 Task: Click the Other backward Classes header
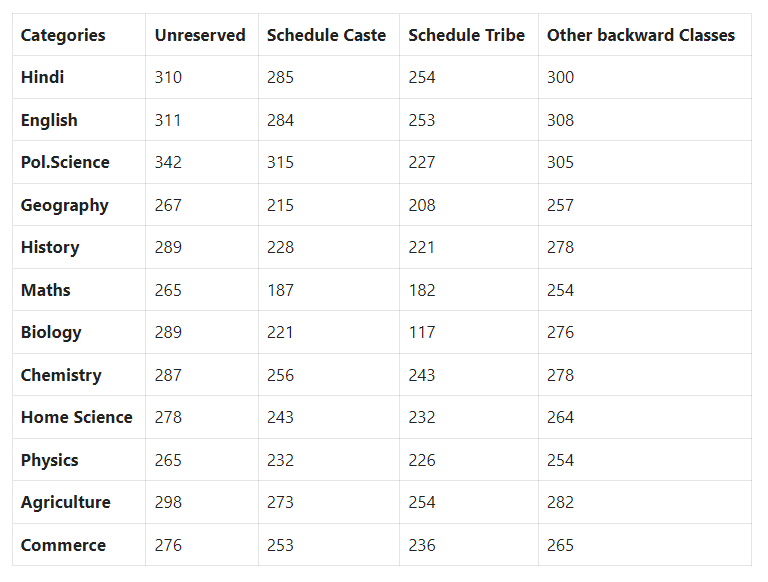(x=641, y=35)
